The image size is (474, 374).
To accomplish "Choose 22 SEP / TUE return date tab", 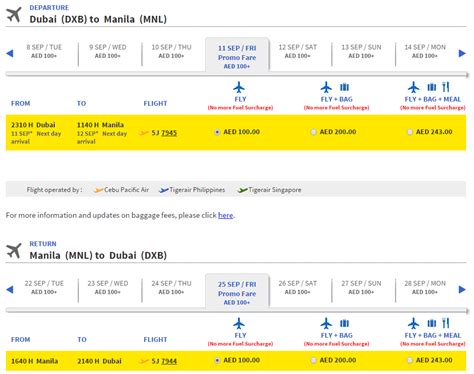I will 44,287.
